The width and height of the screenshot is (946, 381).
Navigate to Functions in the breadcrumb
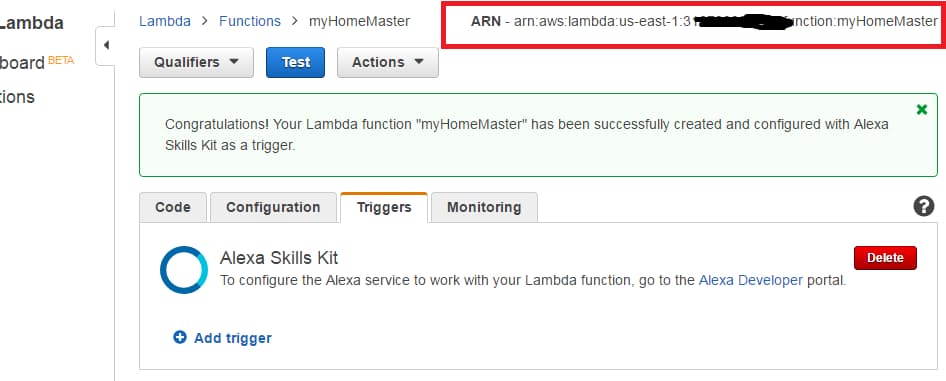click(250, 21)
